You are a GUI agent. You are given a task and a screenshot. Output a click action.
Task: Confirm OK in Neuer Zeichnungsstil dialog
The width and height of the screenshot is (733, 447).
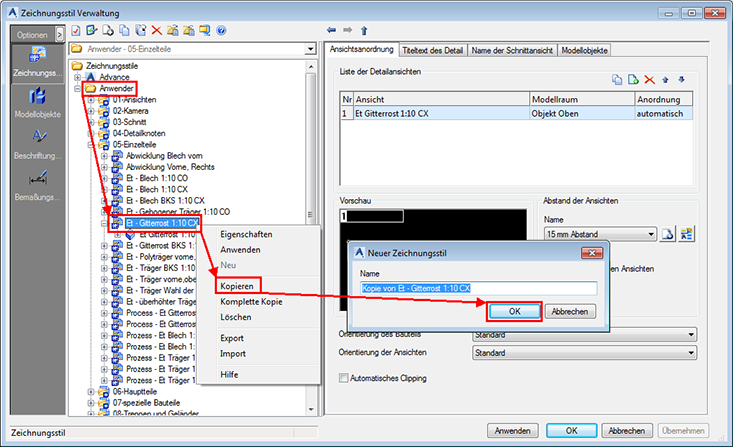coord(514,311)
